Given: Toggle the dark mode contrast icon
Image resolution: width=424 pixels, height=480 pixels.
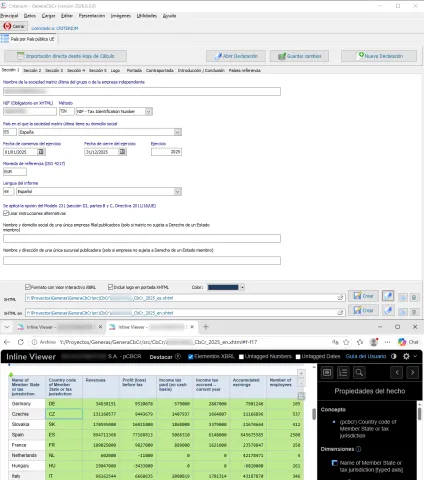Looking at the screenshot, I should pos(394,356).
